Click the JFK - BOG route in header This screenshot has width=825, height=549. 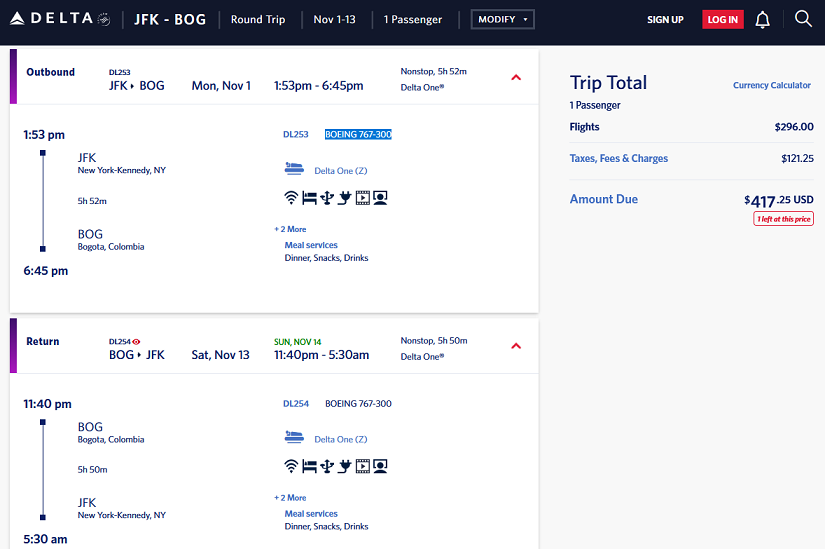pyautogui.click(x=170, y=19)
